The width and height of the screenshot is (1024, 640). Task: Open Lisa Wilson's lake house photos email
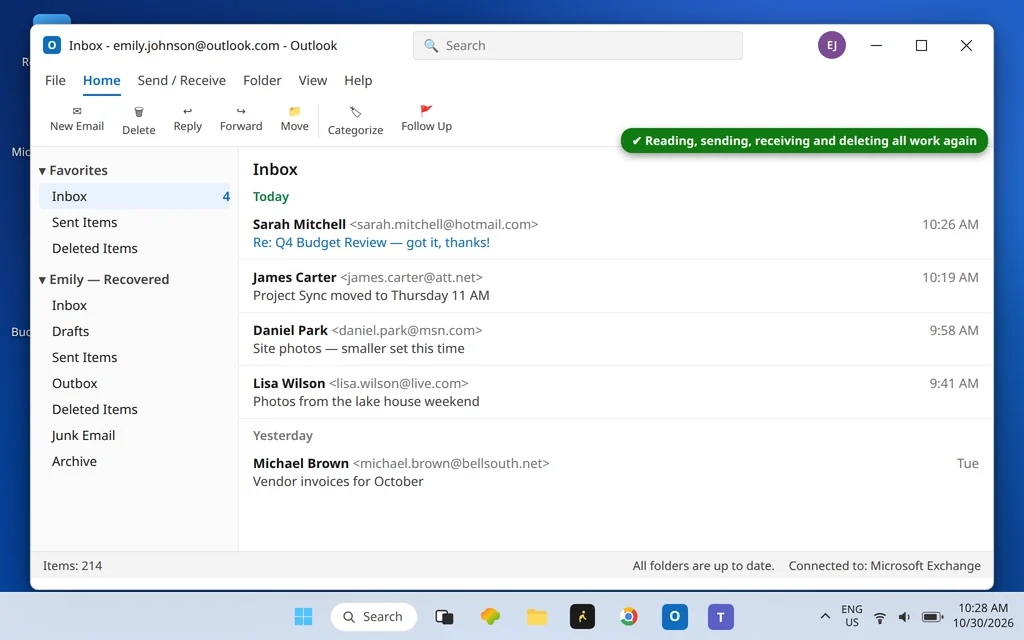point(616,392)
